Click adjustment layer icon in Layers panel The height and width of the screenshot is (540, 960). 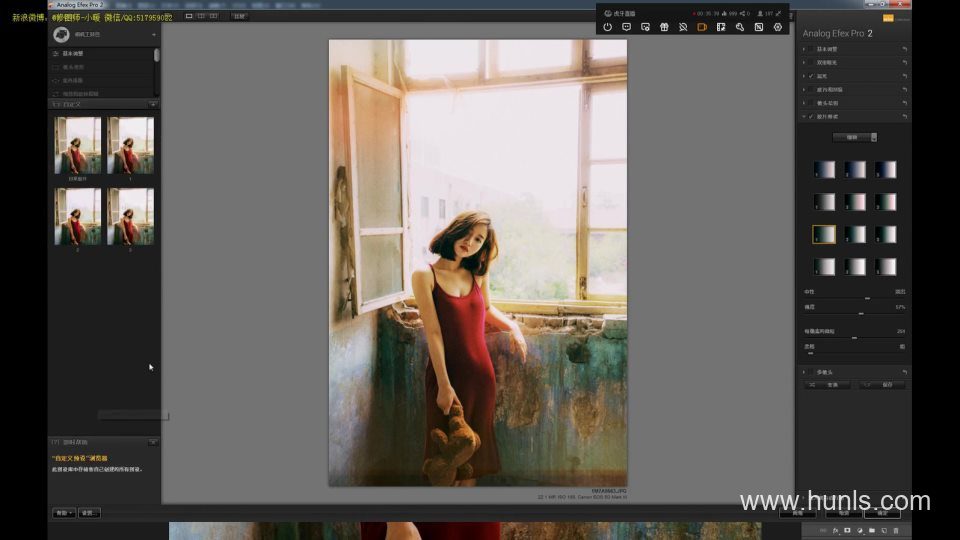pos(860,531)
